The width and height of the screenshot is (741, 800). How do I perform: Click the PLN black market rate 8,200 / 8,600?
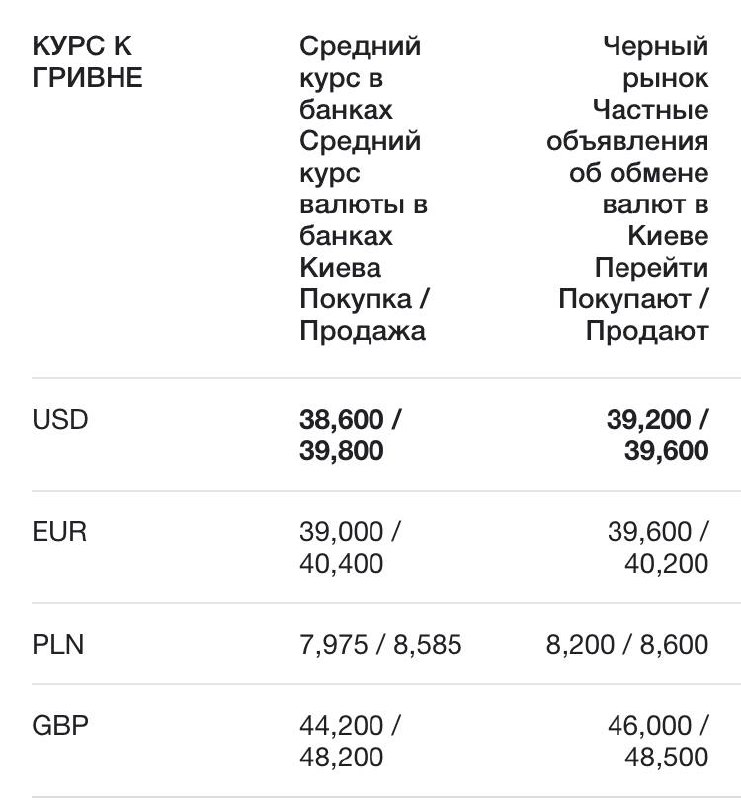point(627,645)
